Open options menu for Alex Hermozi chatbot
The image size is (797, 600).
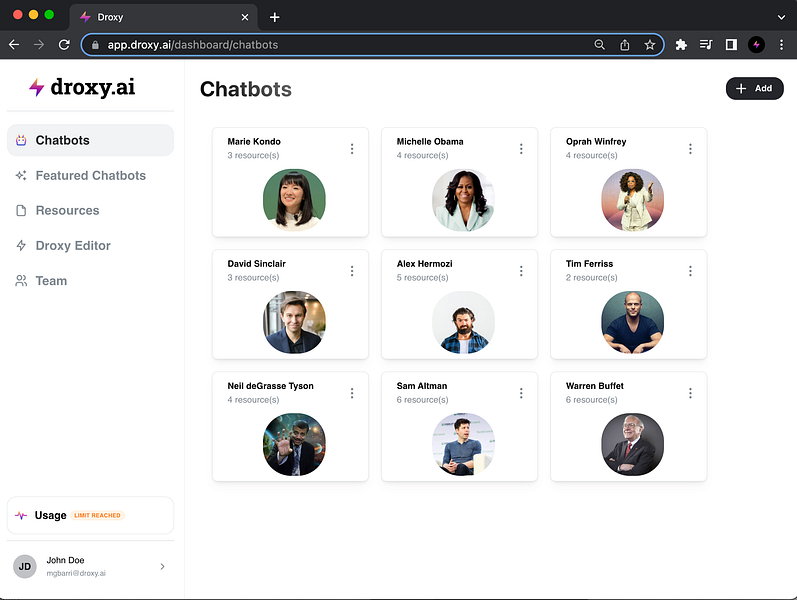[x=521, y=271]
